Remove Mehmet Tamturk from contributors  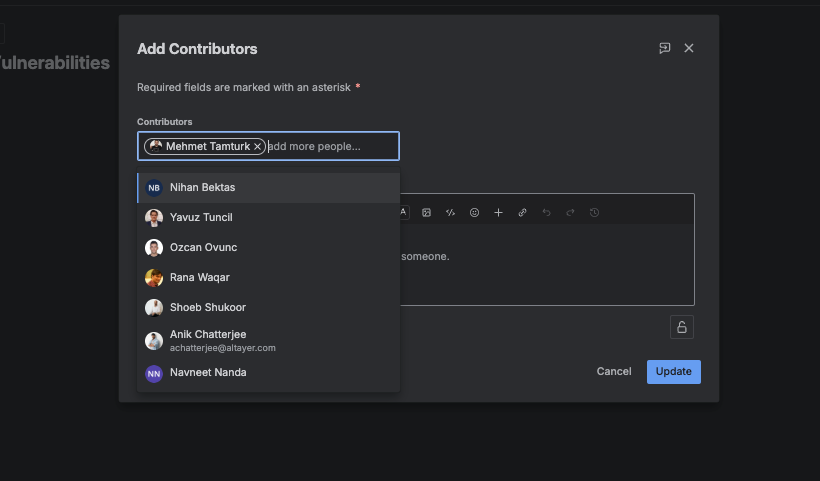(257, 146)
